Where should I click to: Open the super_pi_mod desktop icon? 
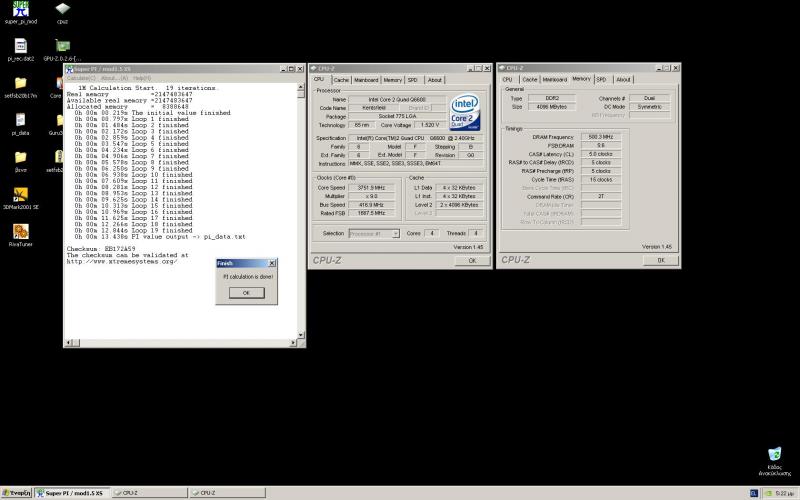tap(20, 13)
